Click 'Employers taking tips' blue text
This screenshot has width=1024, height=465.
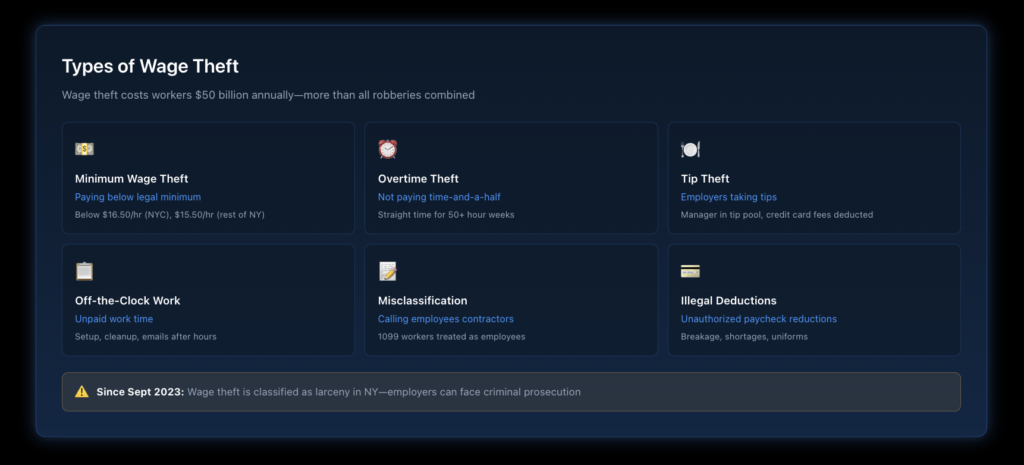click(728, 197)
